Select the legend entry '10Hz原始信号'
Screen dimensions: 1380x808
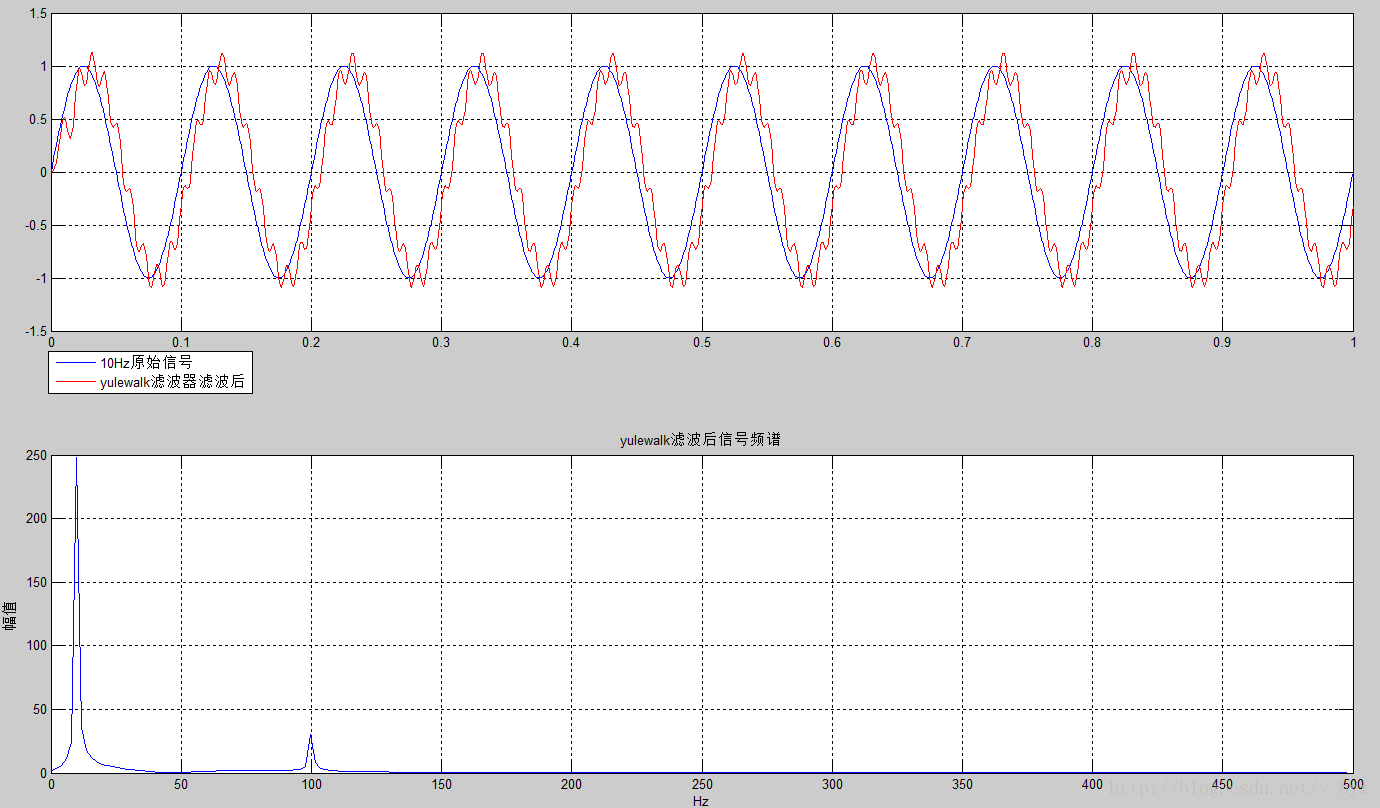click(145, 363)
